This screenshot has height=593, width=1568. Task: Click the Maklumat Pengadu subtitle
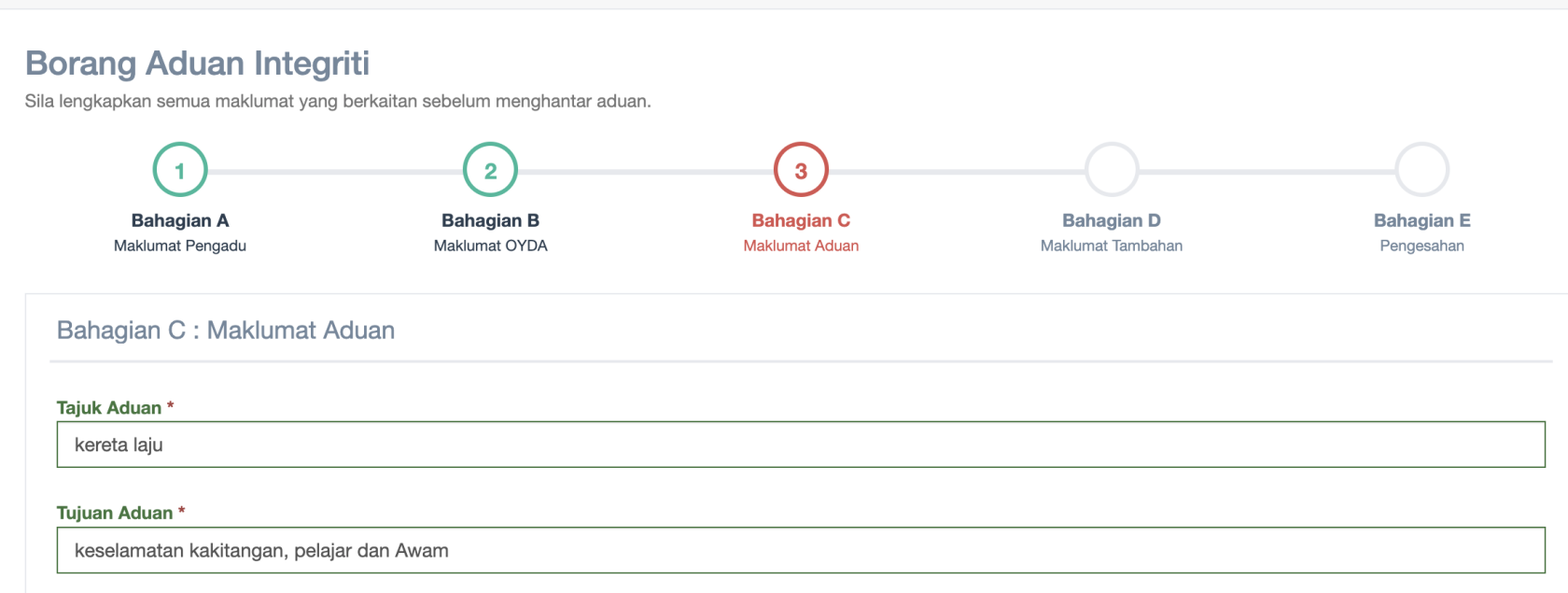pos(180,246)
